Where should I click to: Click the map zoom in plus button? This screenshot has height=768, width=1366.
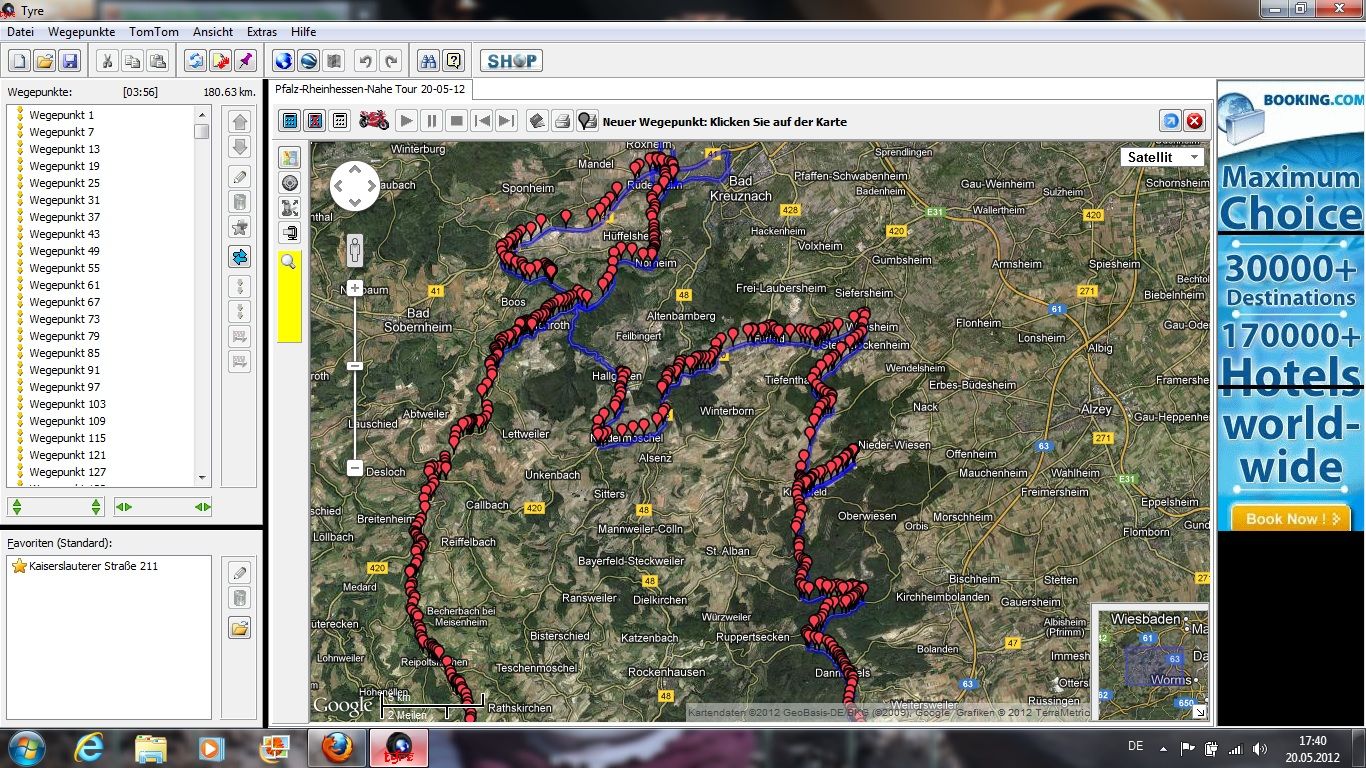pos(354,288)
